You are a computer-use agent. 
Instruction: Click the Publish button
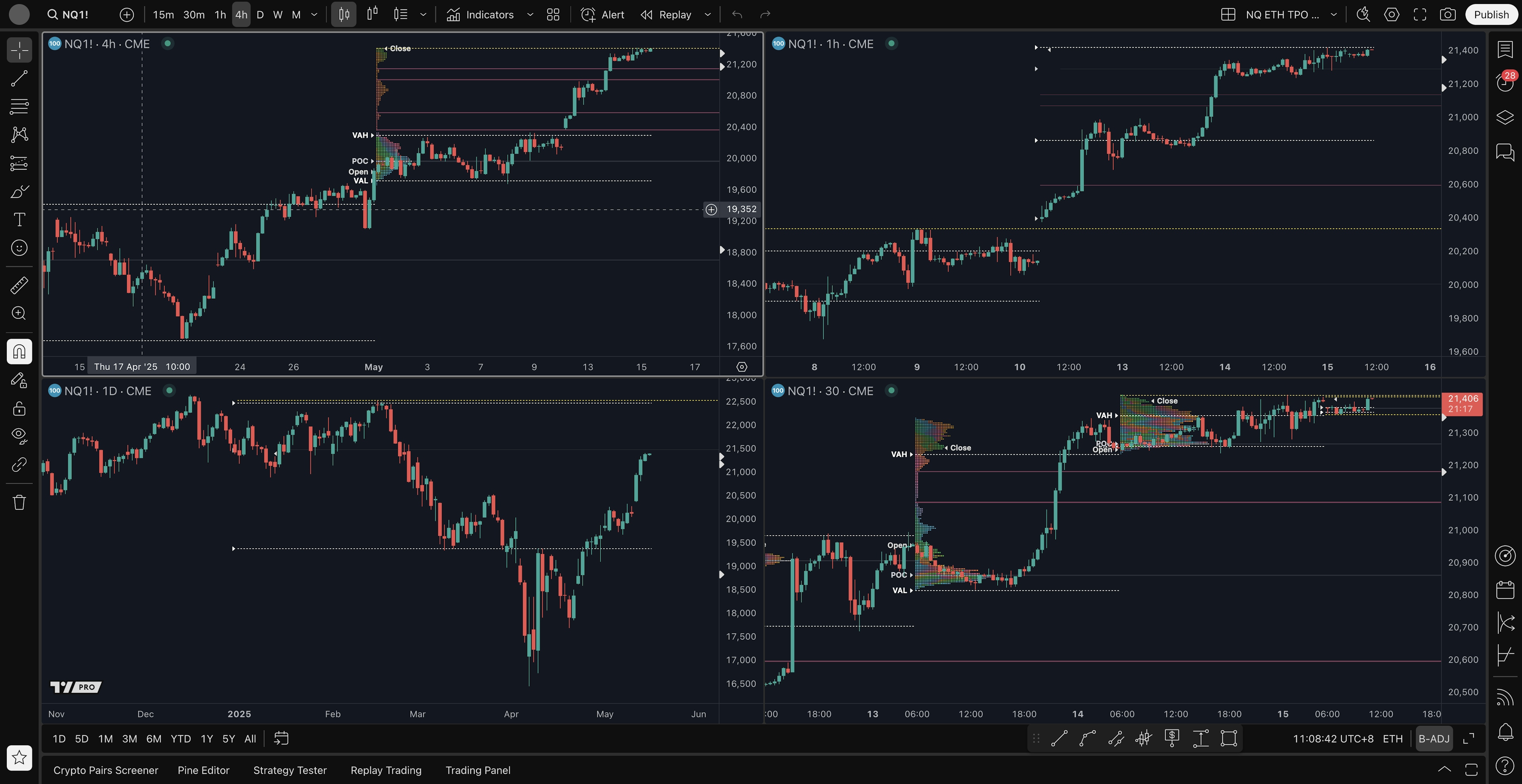point(1491,15)
